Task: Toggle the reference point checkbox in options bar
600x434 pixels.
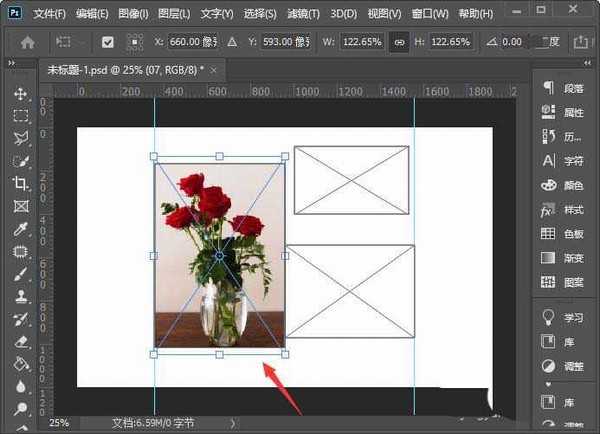Action: pyautogui.click(x=107, y=43)
